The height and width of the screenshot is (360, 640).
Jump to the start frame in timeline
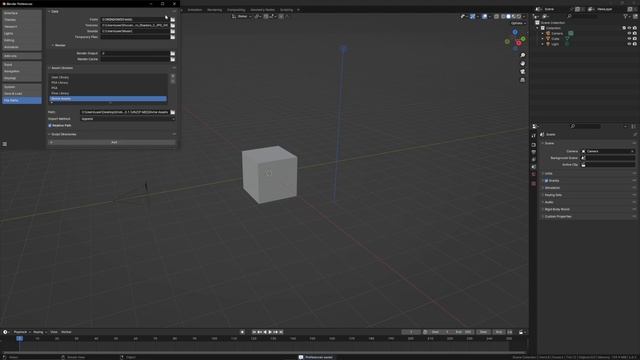[x=254, y=332]
